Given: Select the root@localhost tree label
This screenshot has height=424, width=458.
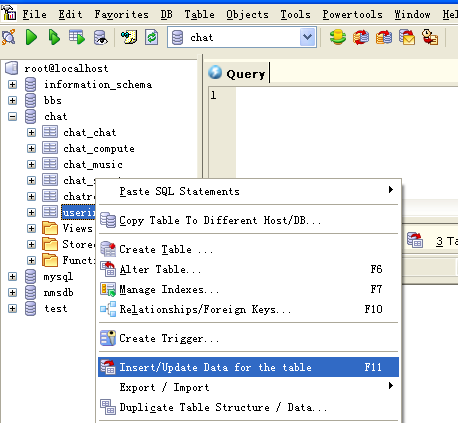Looking at the screenshot, I should pos(66,68).
